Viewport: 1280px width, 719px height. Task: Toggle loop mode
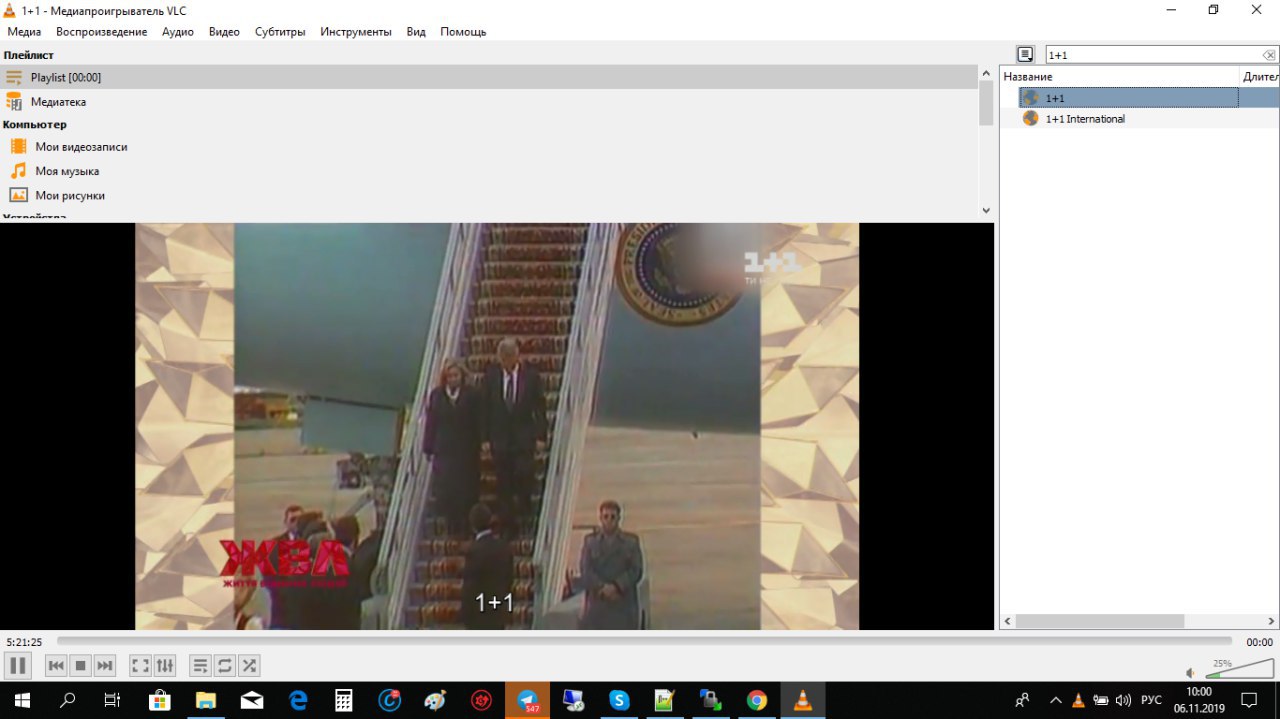[225, 665]
